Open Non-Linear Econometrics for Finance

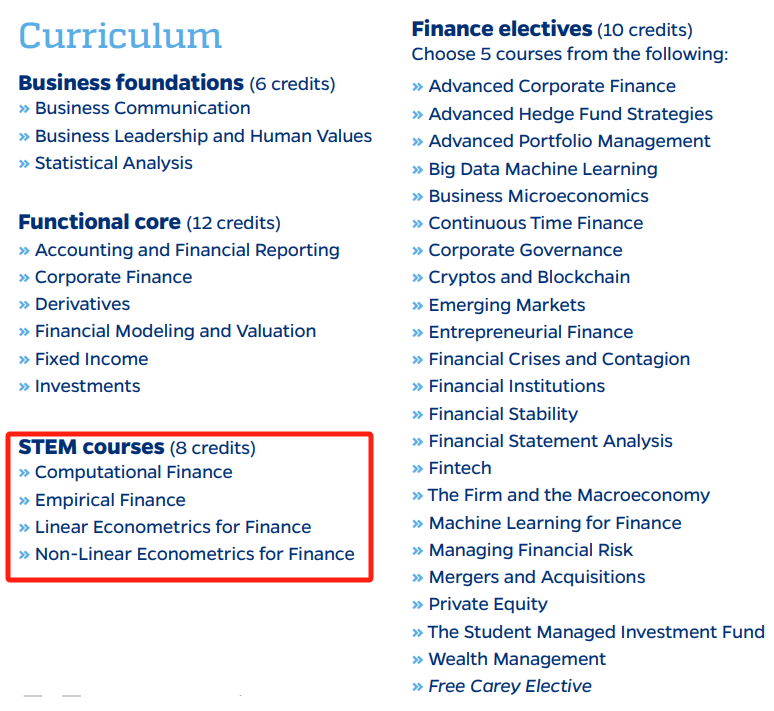tap(195, 554)
